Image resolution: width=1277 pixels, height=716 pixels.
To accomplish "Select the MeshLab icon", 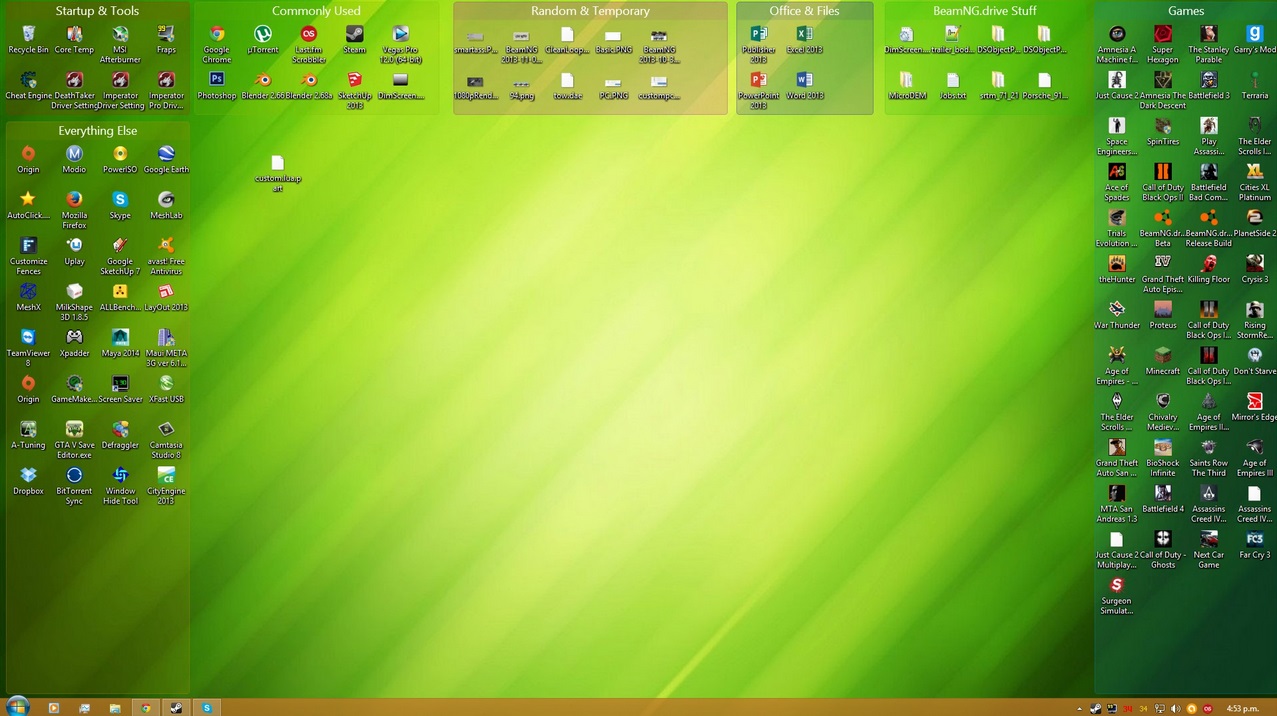I will pos(166,206).
